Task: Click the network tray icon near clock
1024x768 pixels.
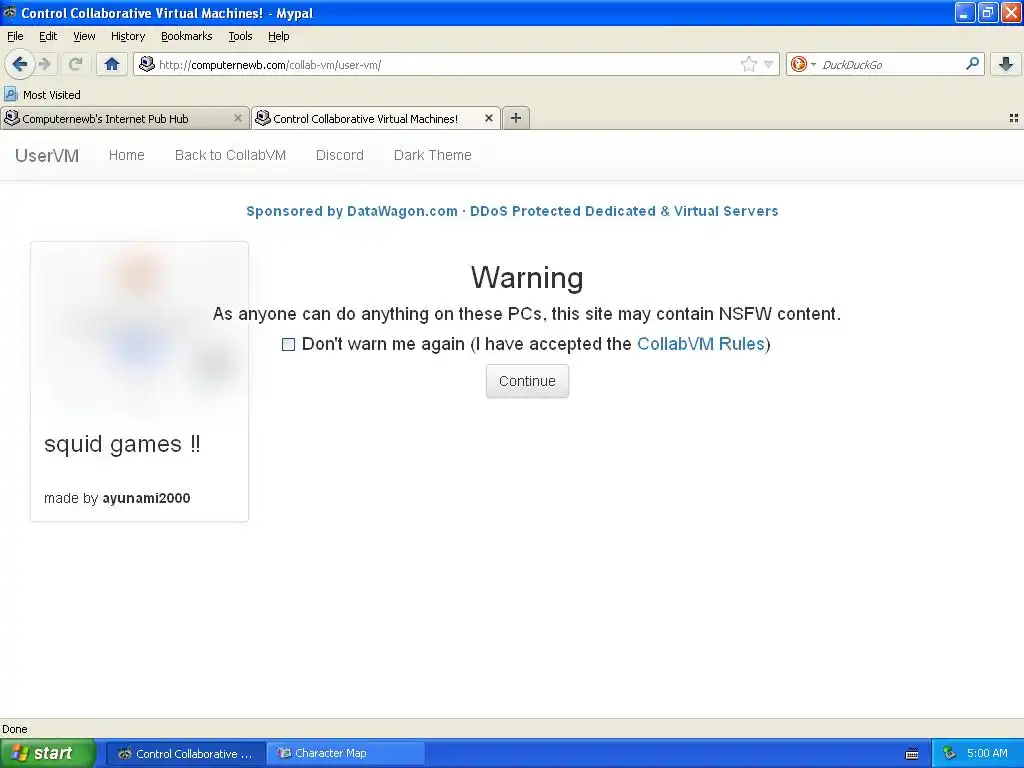Action: pos(949,753)
